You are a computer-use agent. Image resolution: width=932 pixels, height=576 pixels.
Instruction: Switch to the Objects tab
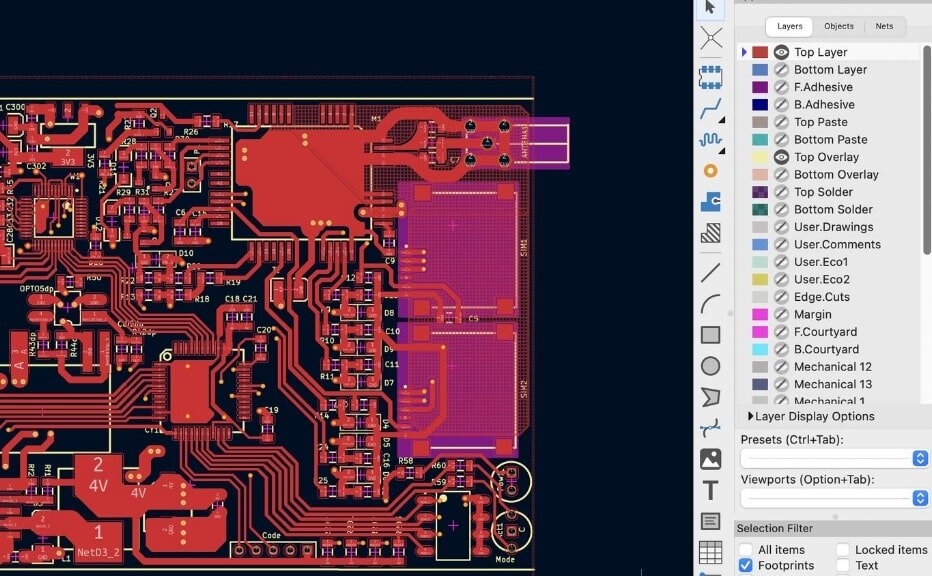click(x=838, y=26)
